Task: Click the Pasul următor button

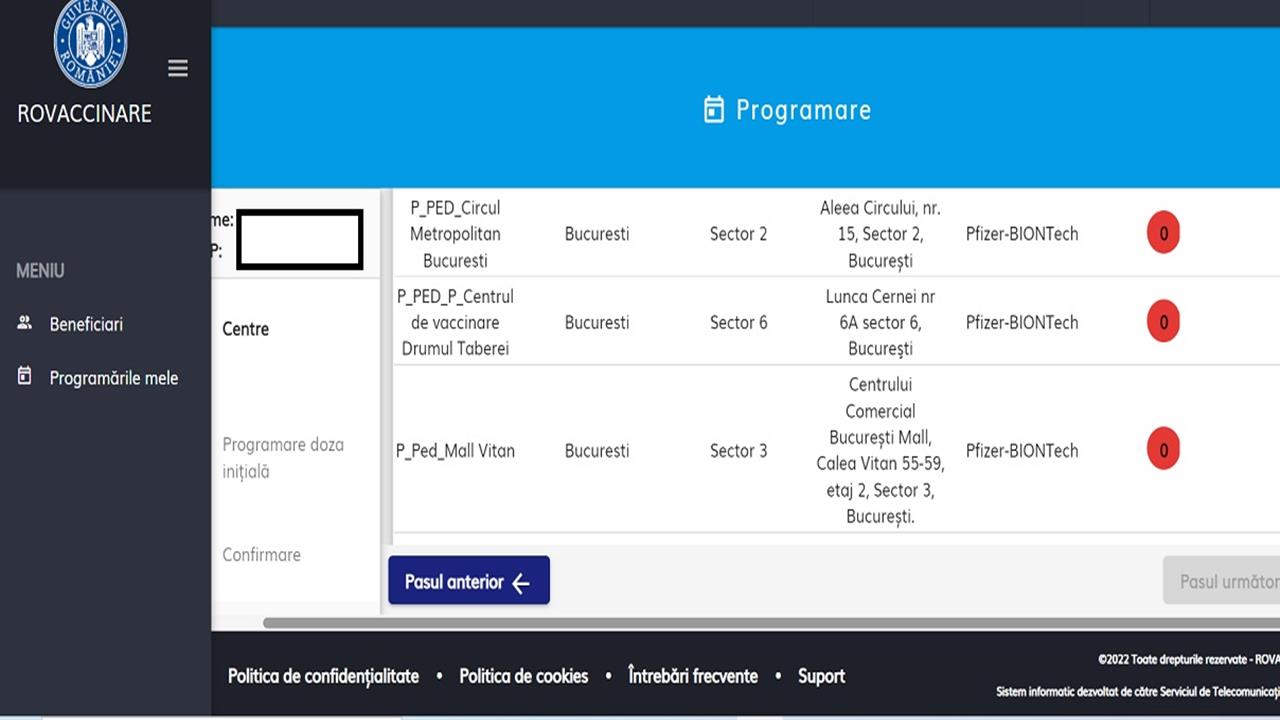Action: pos(1222,581)
